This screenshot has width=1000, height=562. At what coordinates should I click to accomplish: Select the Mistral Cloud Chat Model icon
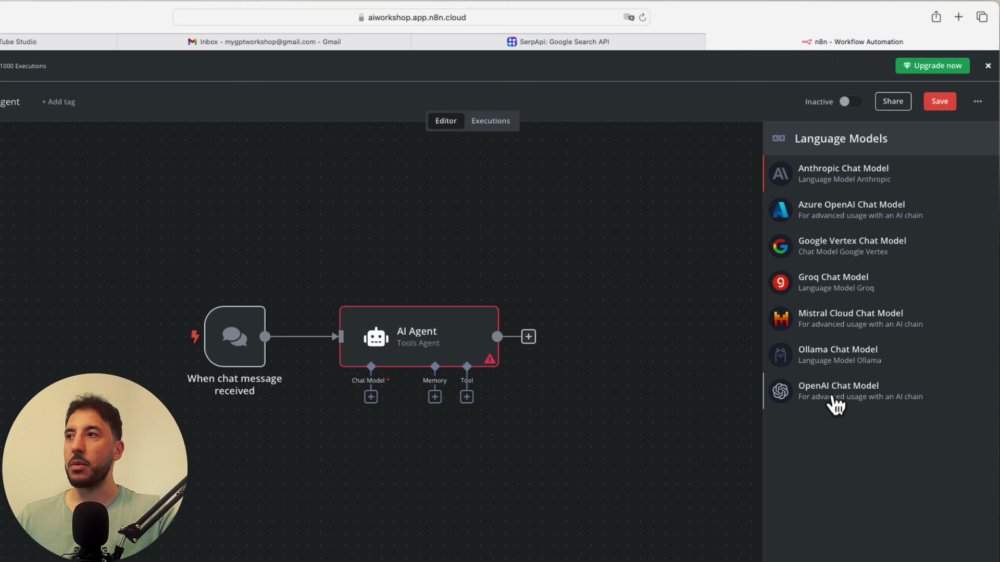pyautogui.click(x=780, y=318)
